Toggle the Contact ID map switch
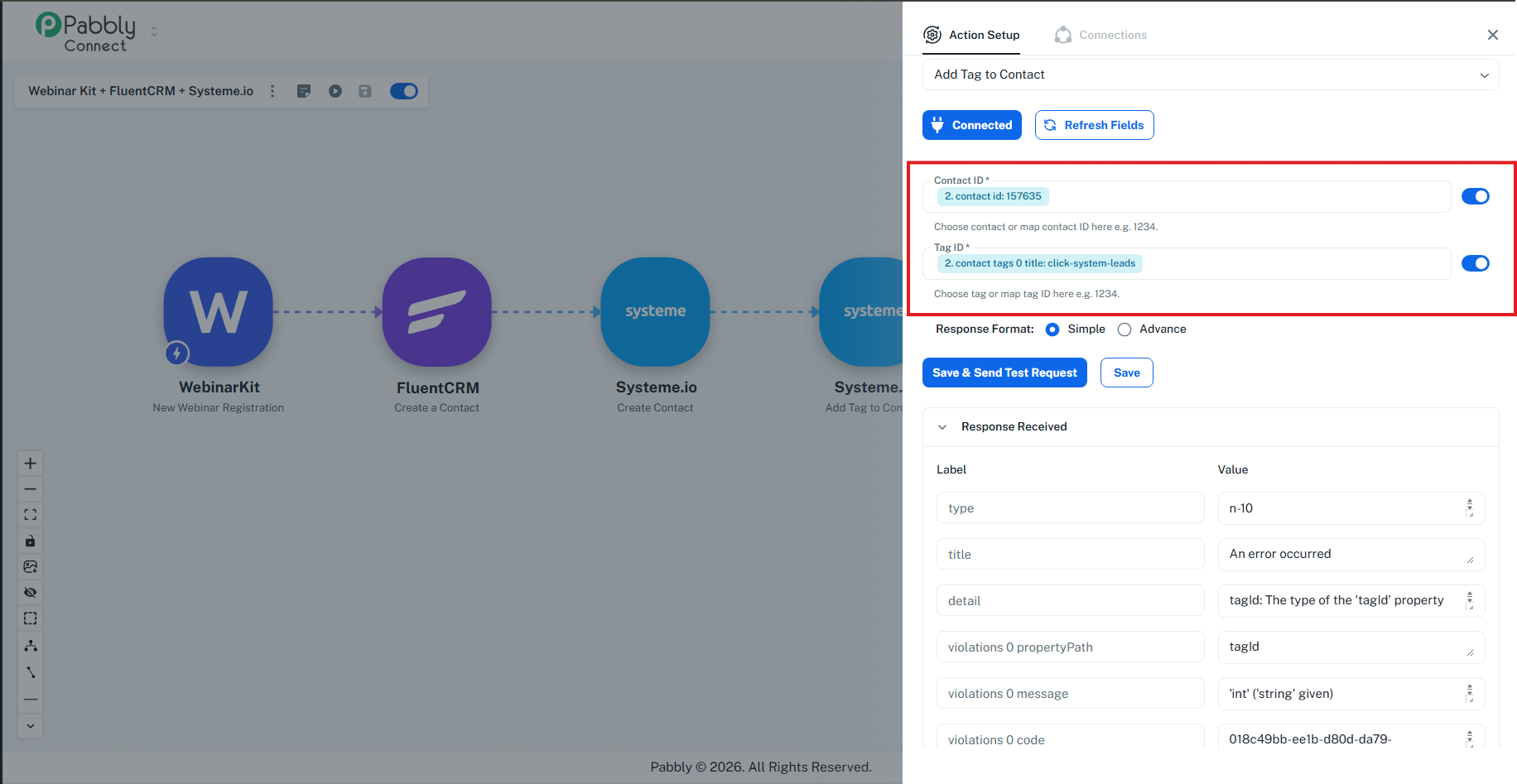This screenshot has width=1517, height=784. 1476,196
